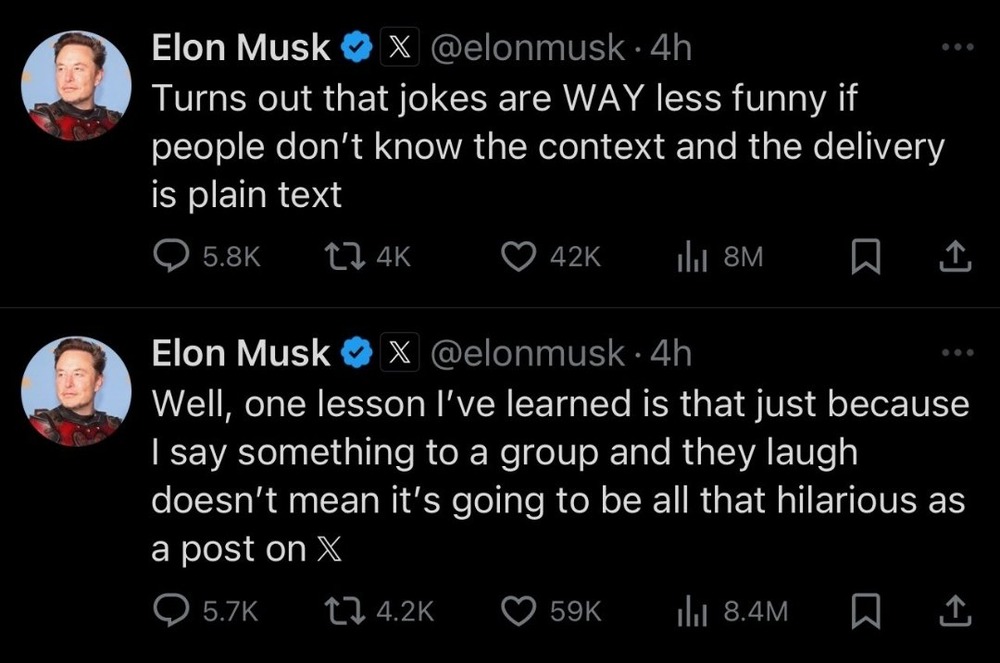Click the X affiliation badge on first post
The height and width of the screenshot is (663, 1000).
(400, 49)
